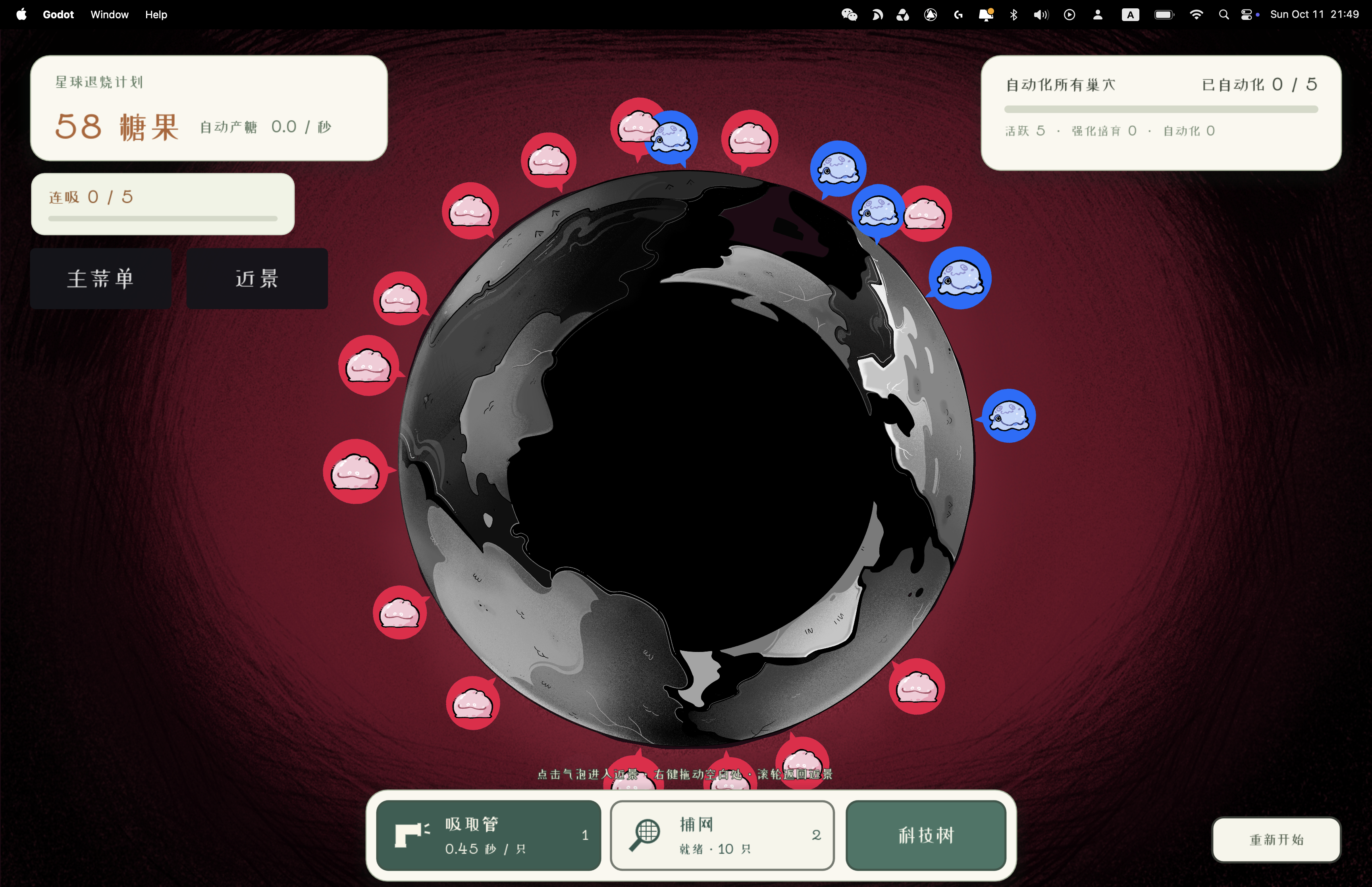Open the Help menu
The image size is (1372, 887).
pos(156,14)
